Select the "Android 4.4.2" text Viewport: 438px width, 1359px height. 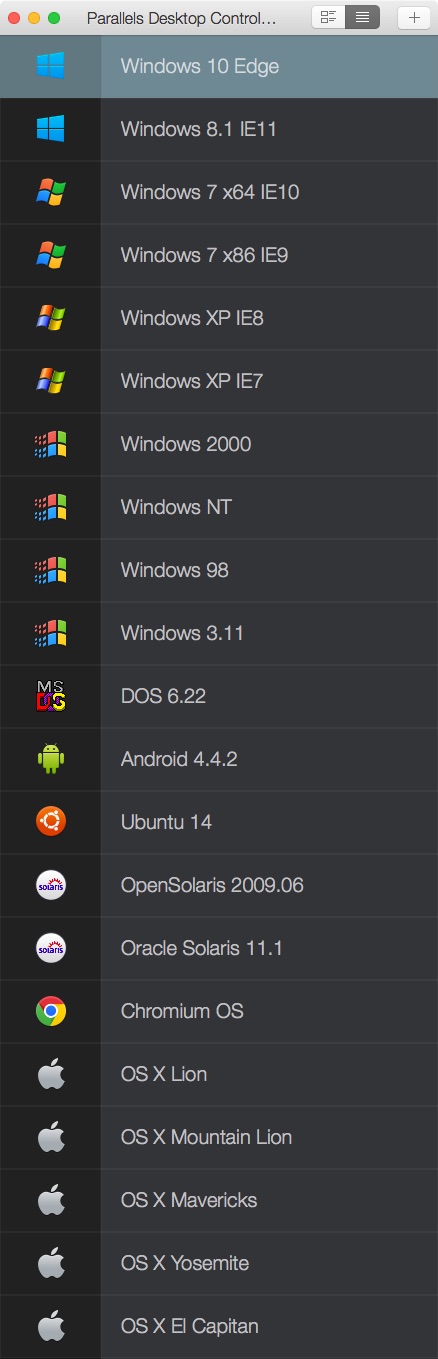tap(179, 759)
